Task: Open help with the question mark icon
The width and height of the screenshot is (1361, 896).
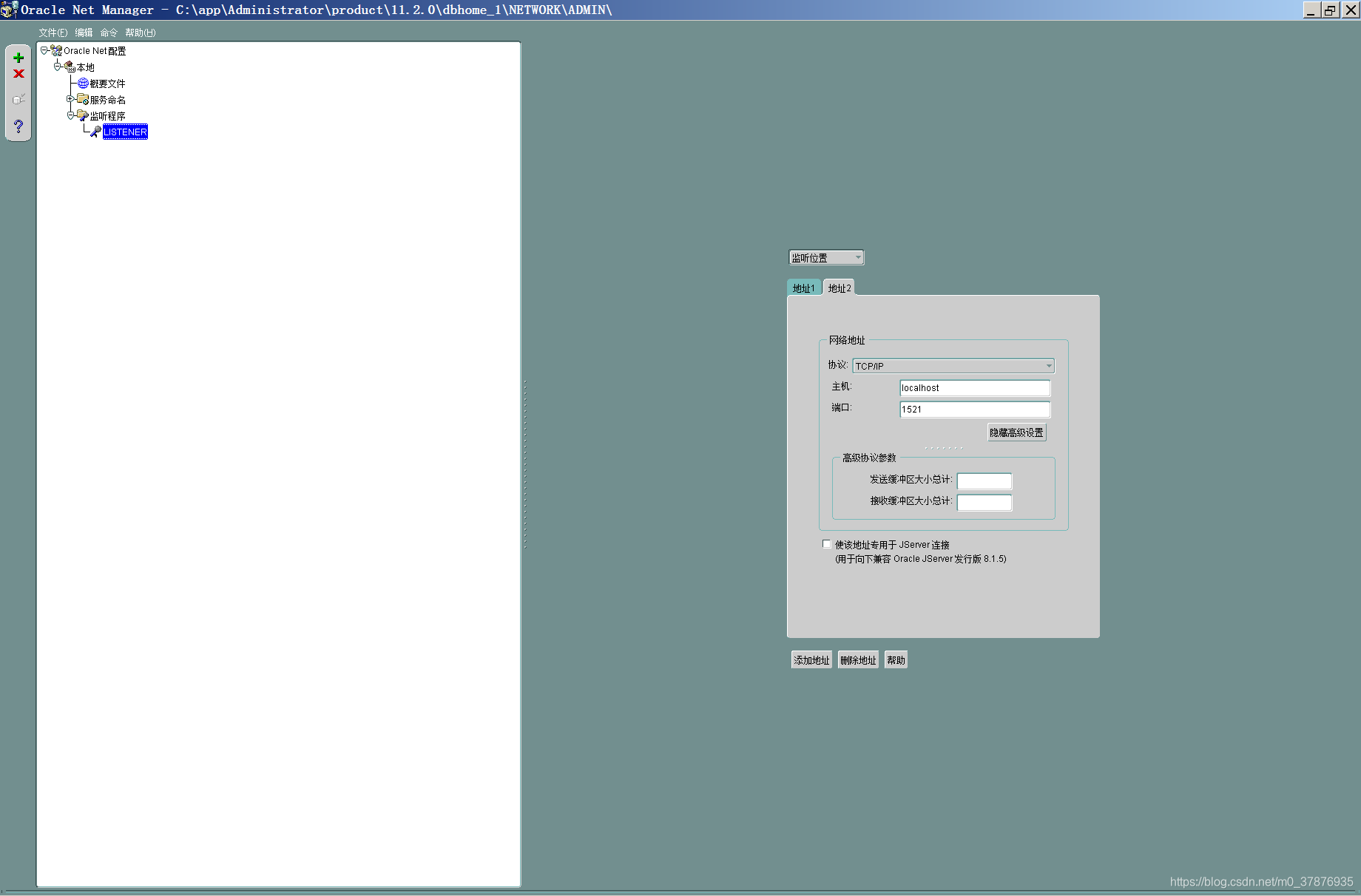Action: (x=18, y=126)
